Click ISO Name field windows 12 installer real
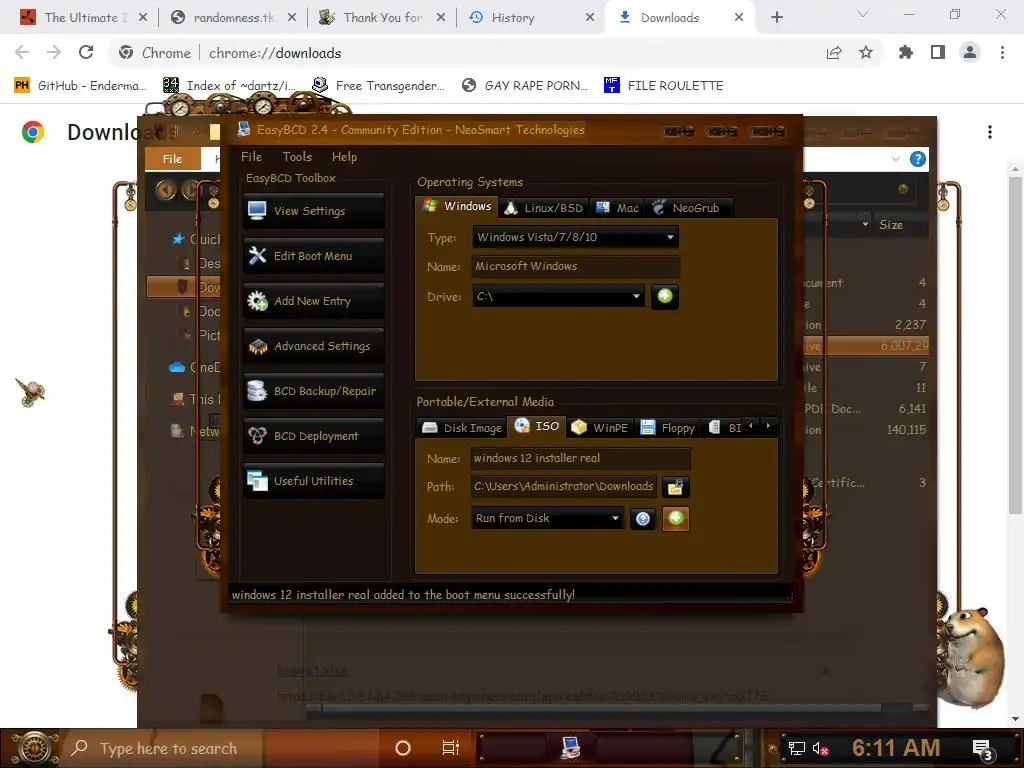The image size is (1024, 768). 581,458
